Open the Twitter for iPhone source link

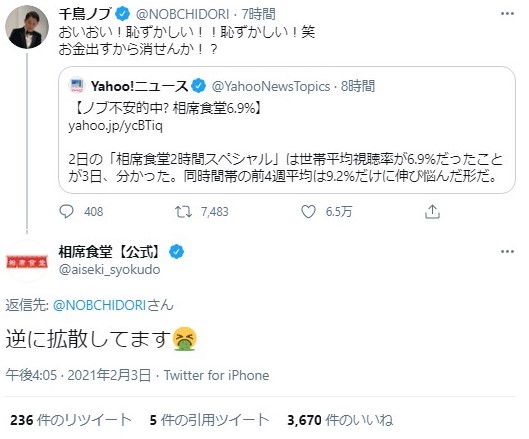(x=217, y=375)
